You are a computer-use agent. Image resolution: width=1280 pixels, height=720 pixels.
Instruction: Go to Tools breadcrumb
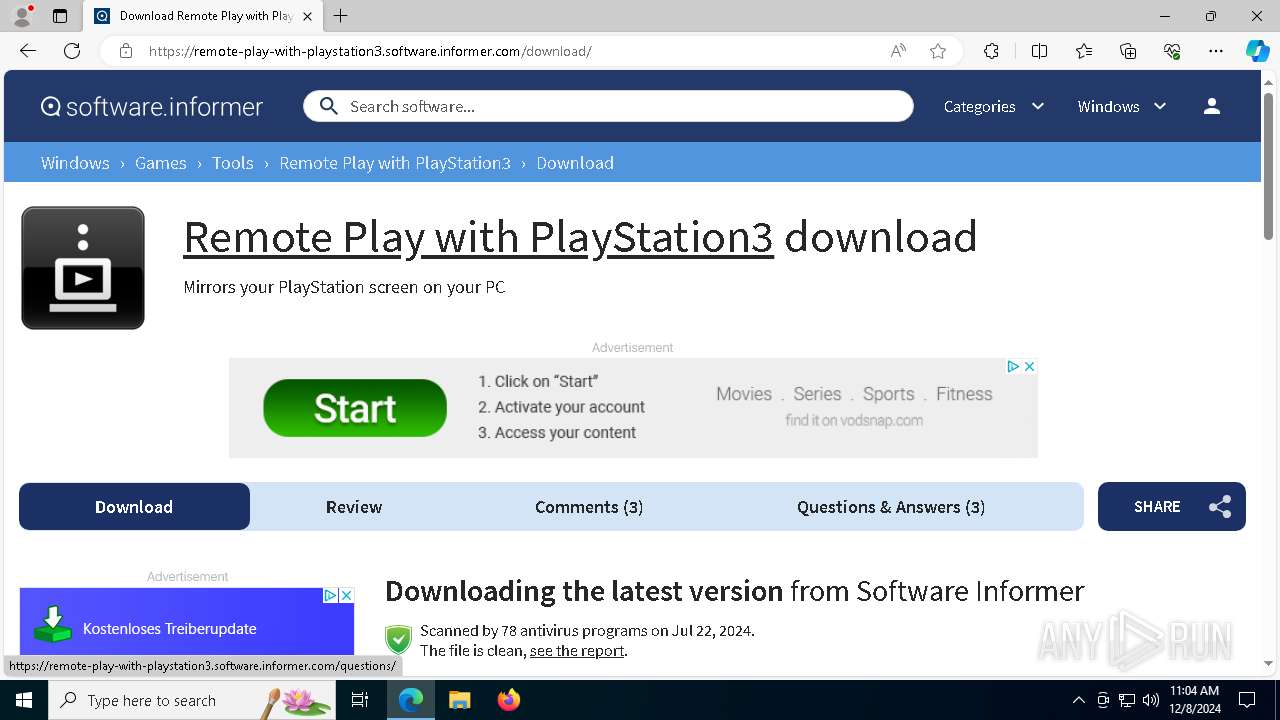click(233, 163)
